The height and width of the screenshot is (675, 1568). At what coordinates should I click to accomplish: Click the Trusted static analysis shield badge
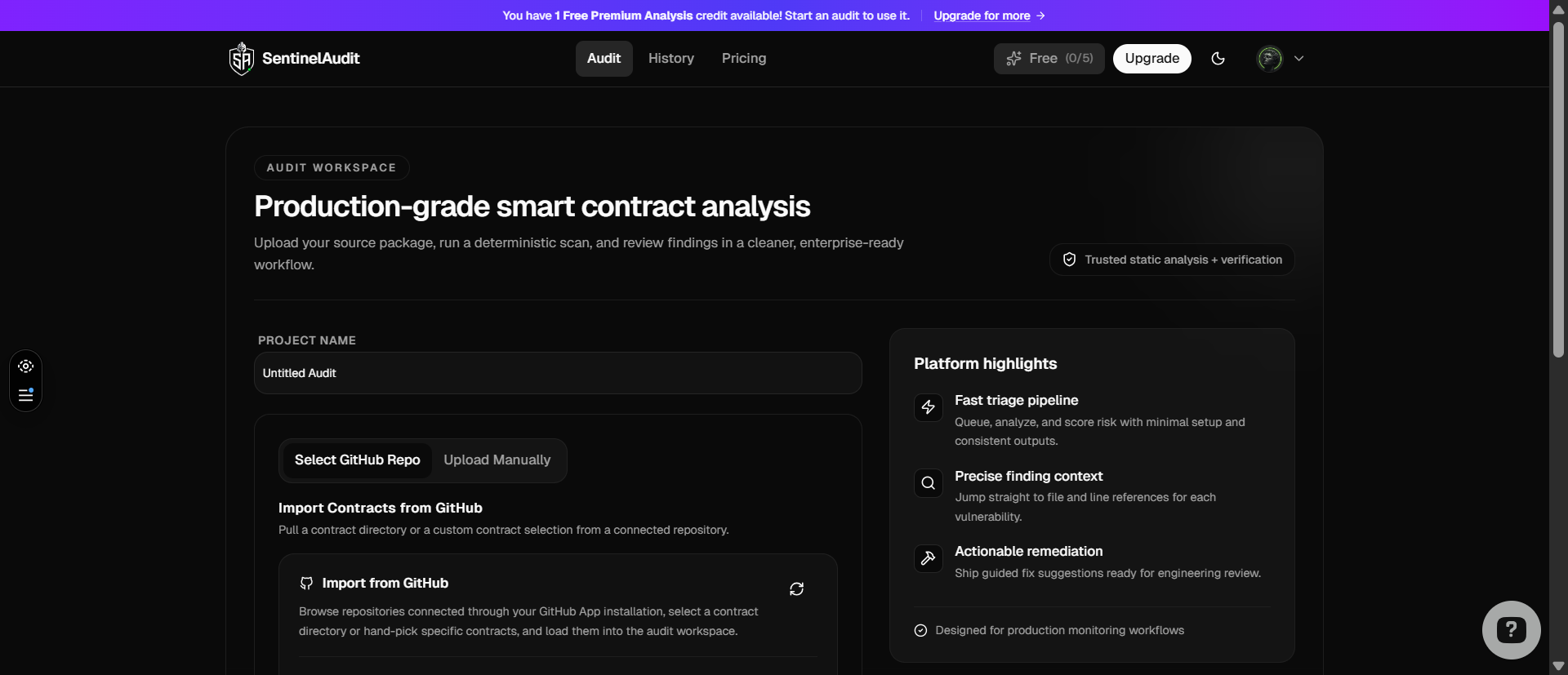tap(1070, 259)
